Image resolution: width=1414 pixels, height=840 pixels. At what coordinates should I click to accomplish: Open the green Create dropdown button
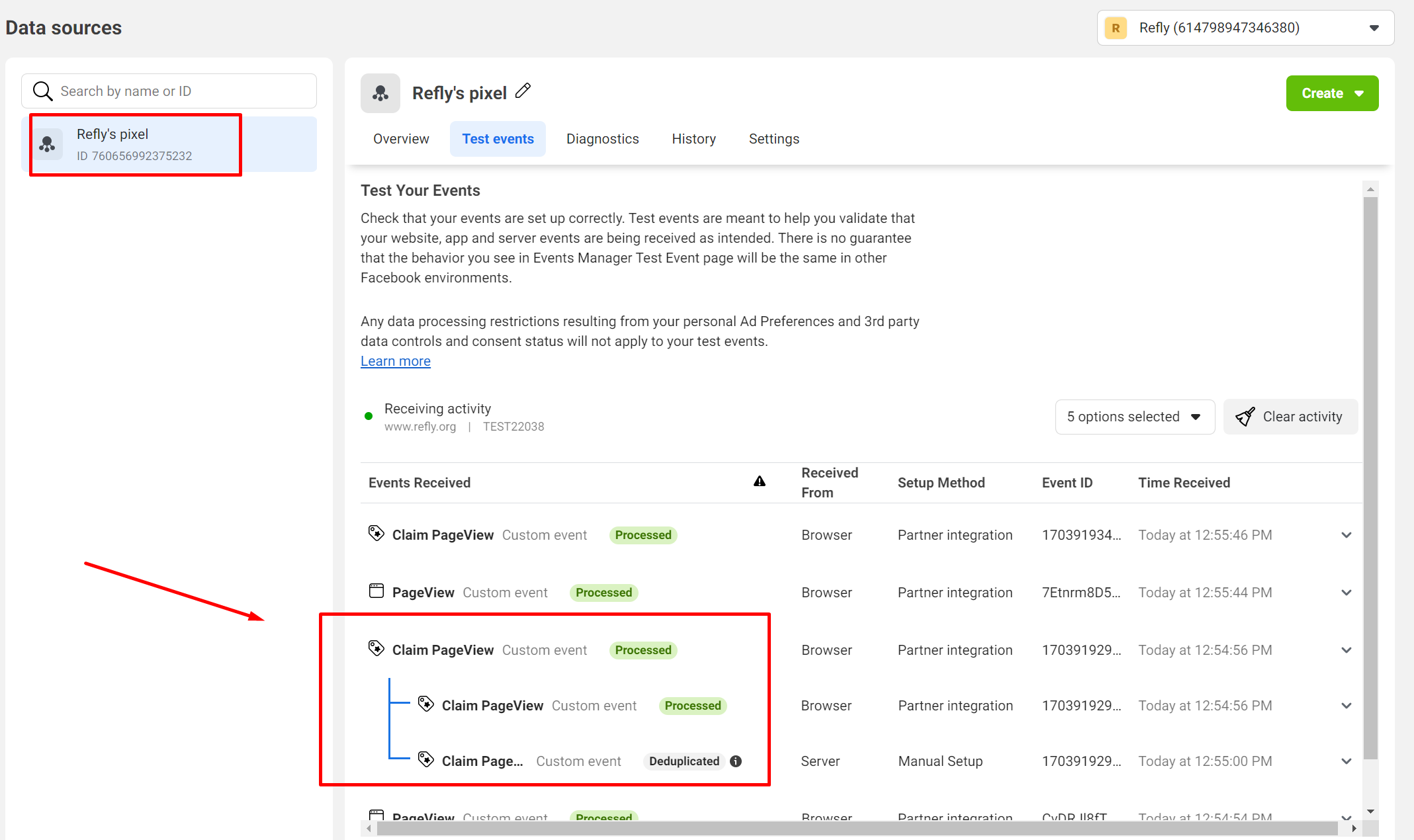(1332, 93)
